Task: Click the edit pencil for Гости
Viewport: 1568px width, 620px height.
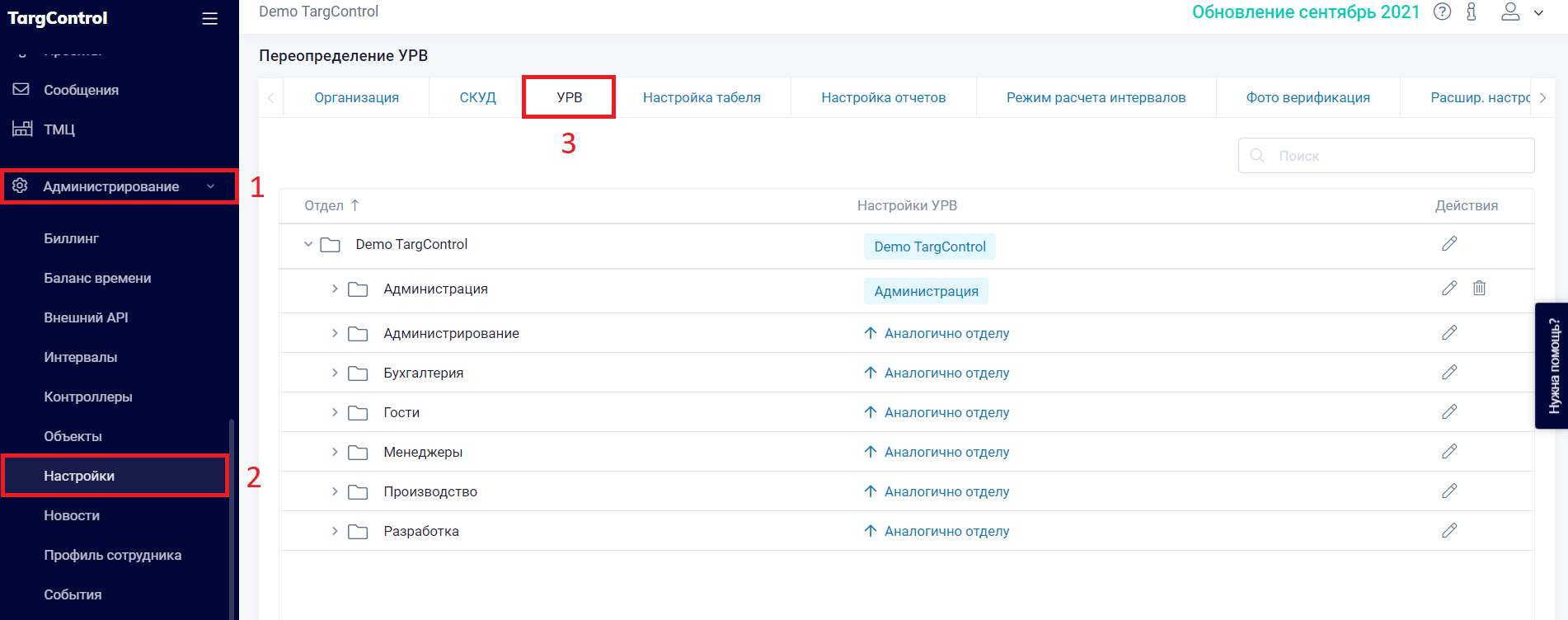Action: pyautogui.click(x=1448, y=412)
